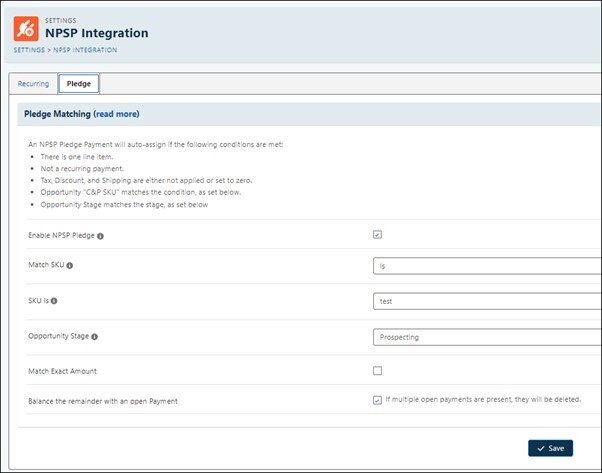Toggle Balance the remainder with open Payment checkbox
The height and width of the screenshot is (473, 602).
coord(377,400)
